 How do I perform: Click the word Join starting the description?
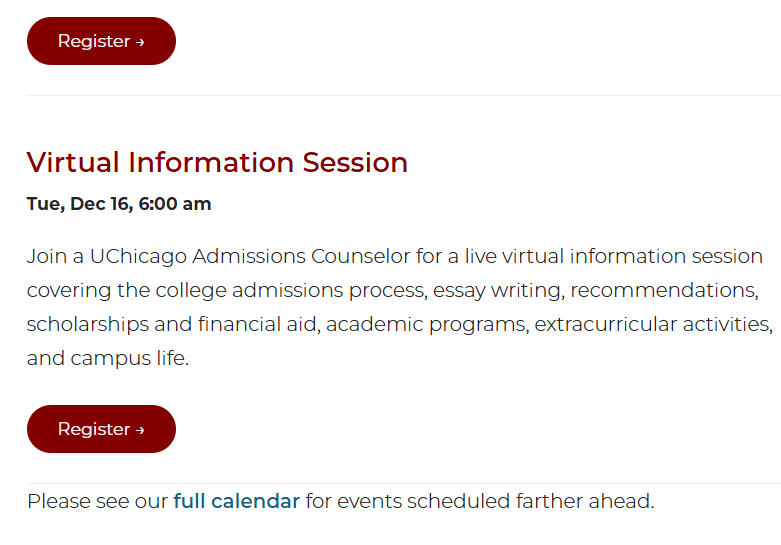[46, 256]
